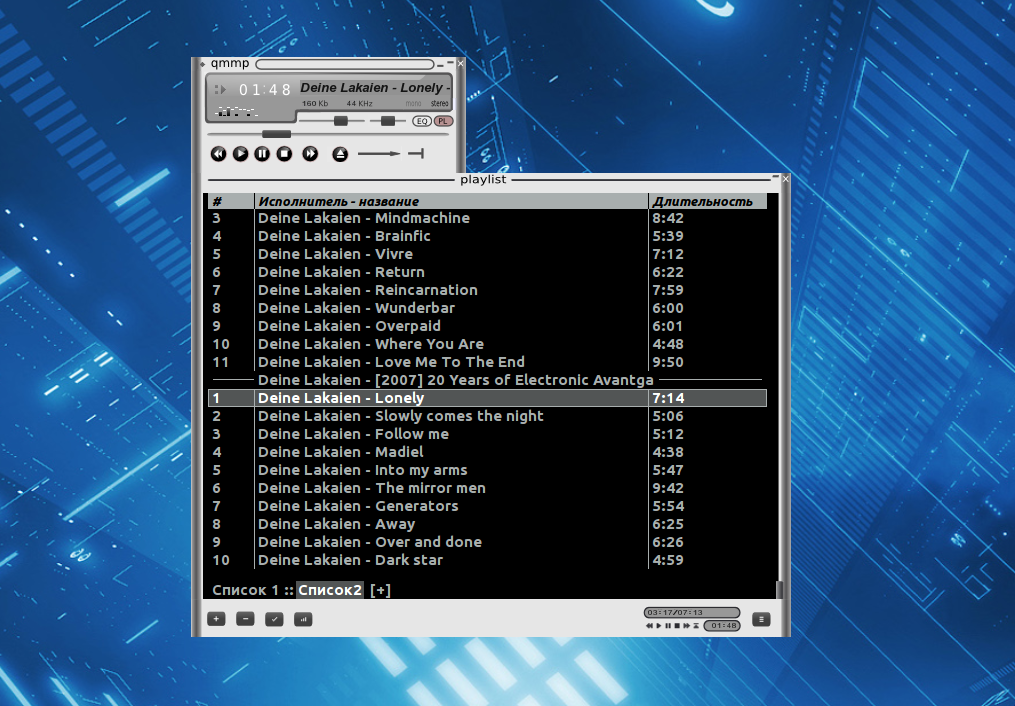Select track Deine Lakaien - Return
This screenshot has height=706, width=1015.
point(487,272)
